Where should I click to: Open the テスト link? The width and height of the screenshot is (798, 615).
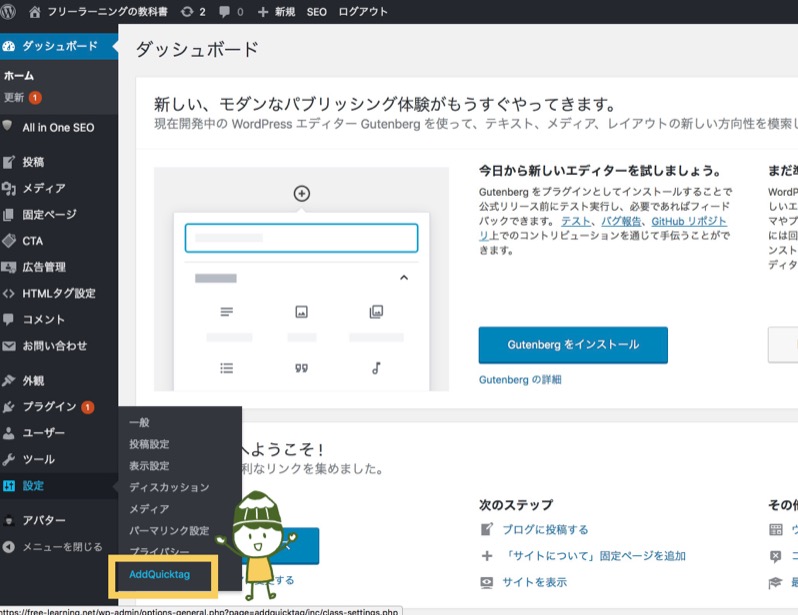tap(576, 221)
